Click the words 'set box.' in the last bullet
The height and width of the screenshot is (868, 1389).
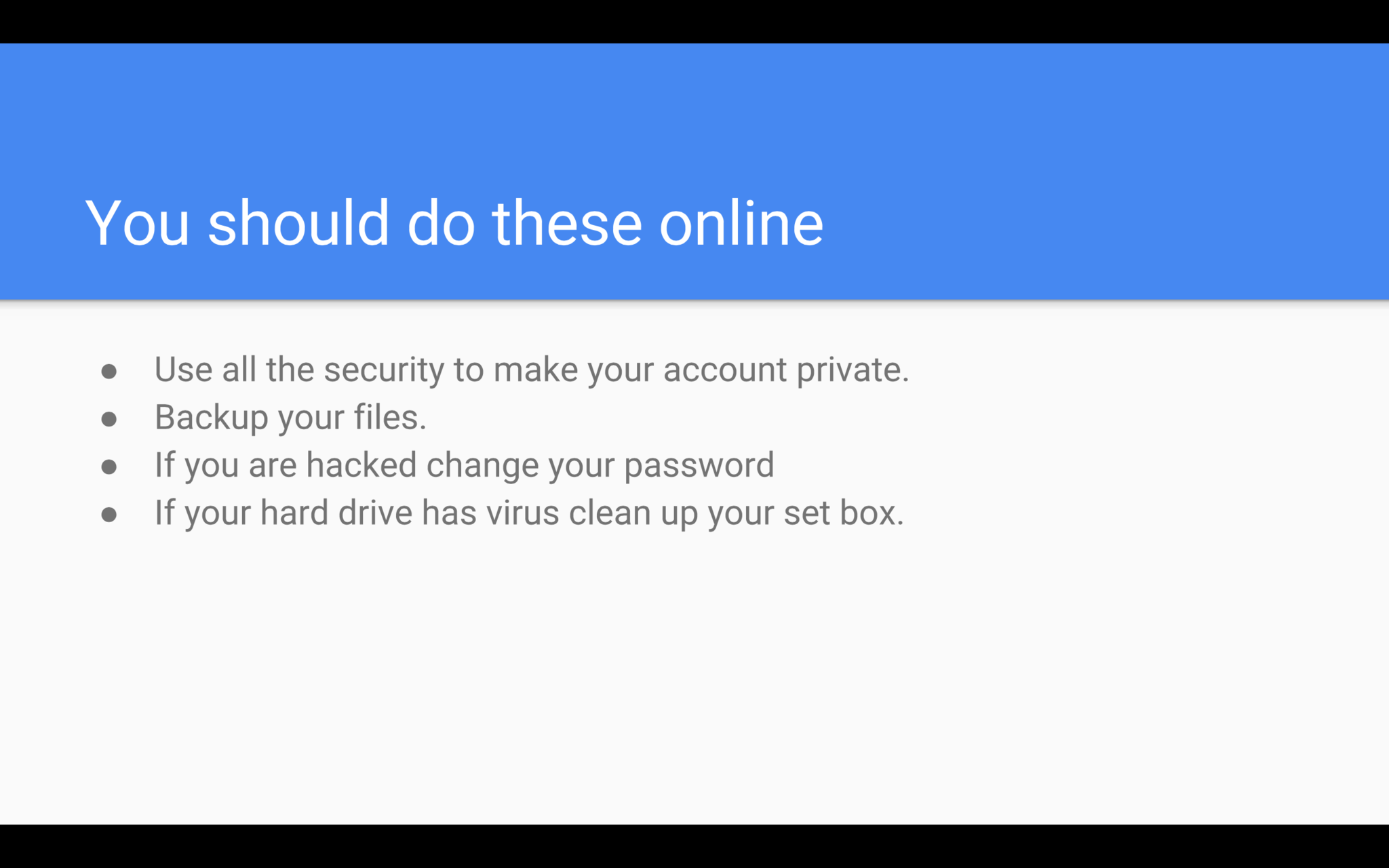click(x=844, y=513)
